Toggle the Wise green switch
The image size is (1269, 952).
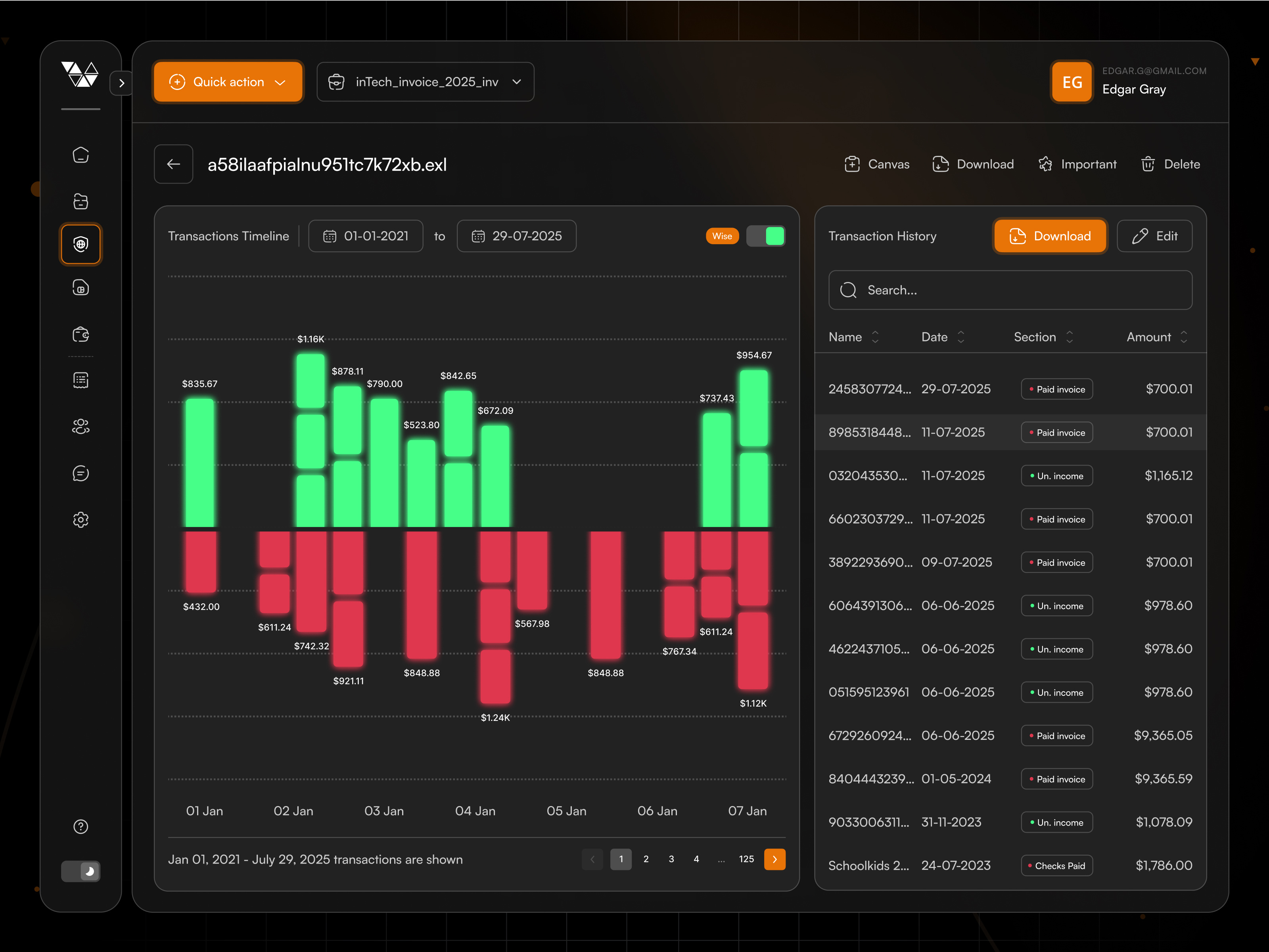click(x=766, y=236)
